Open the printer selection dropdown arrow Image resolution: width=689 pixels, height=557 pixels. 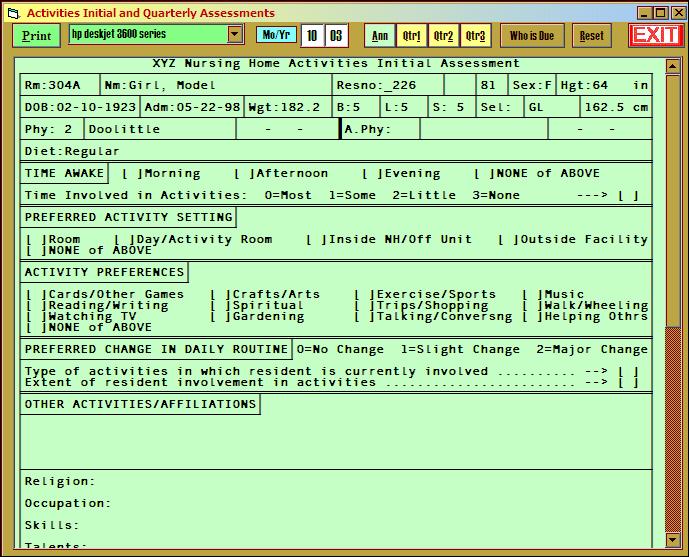[x=235, y=34]
